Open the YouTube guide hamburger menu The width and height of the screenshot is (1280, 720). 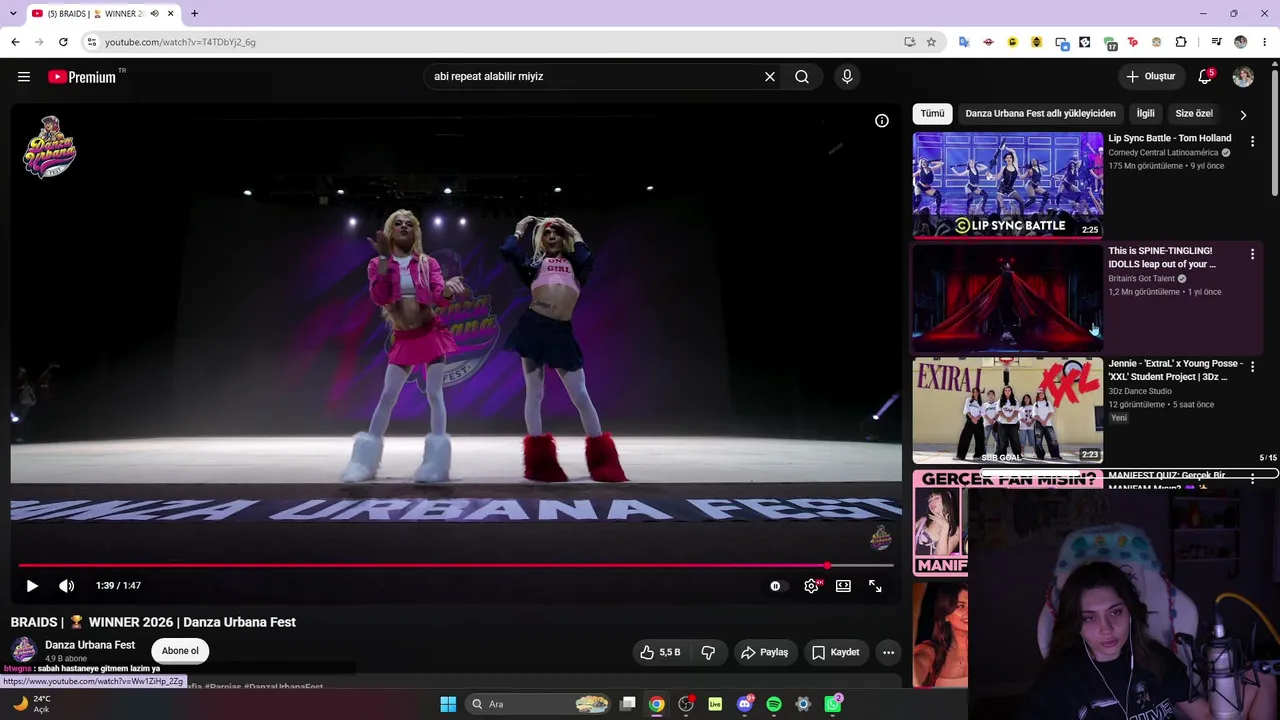click(x=24, y=77)
